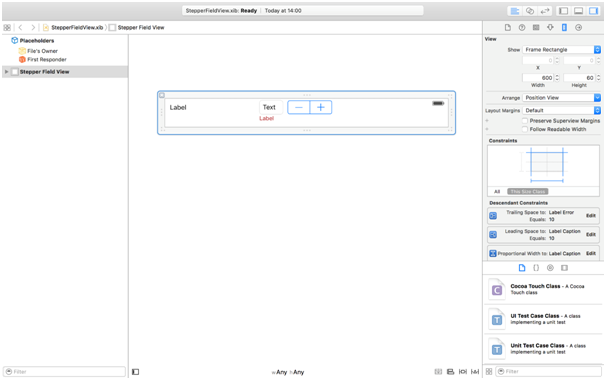Show the Object library
Screen dimensions: 606x380
550,268
